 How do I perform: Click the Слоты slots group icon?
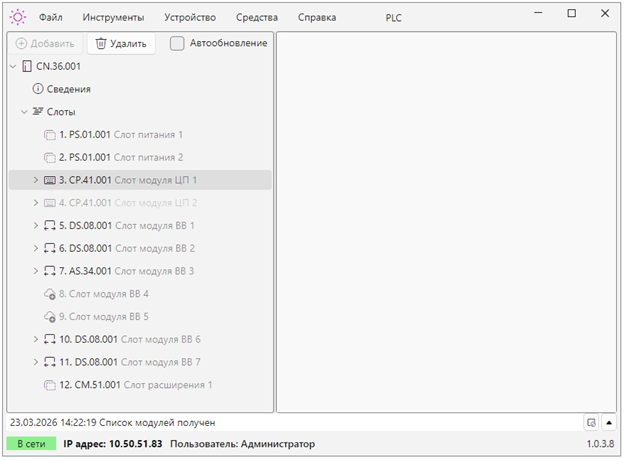[x=38, y=112]
